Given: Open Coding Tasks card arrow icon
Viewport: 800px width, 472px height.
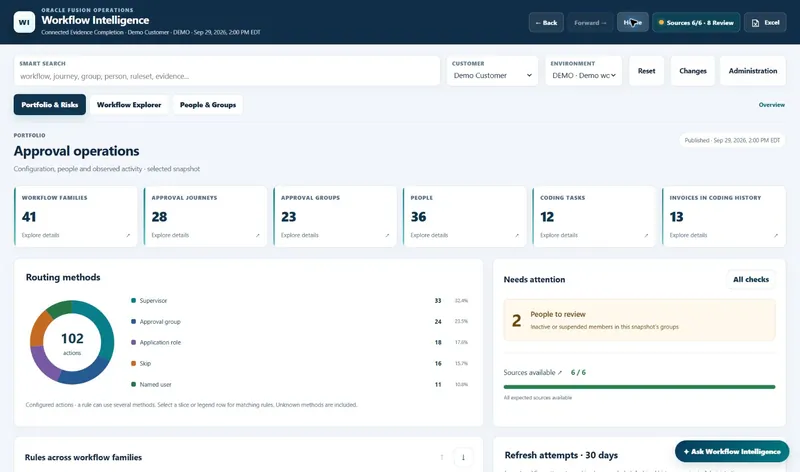Looking at the screenshot, I should tap(646, 235).
